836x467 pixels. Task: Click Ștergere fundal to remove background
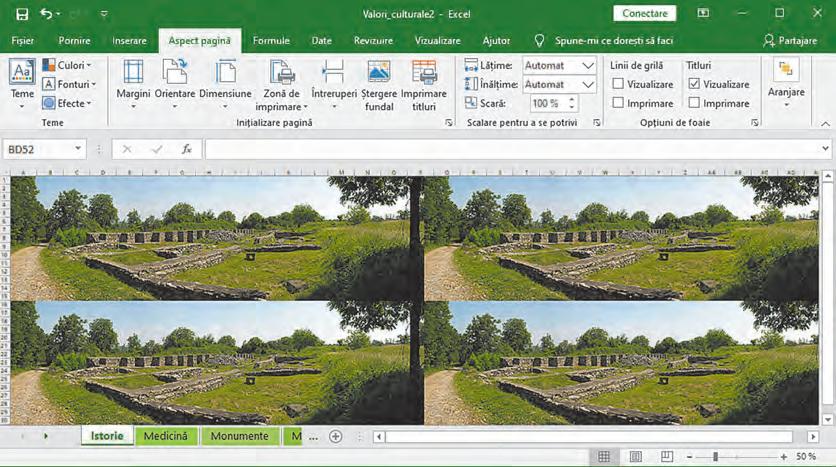tap(379, 85)
